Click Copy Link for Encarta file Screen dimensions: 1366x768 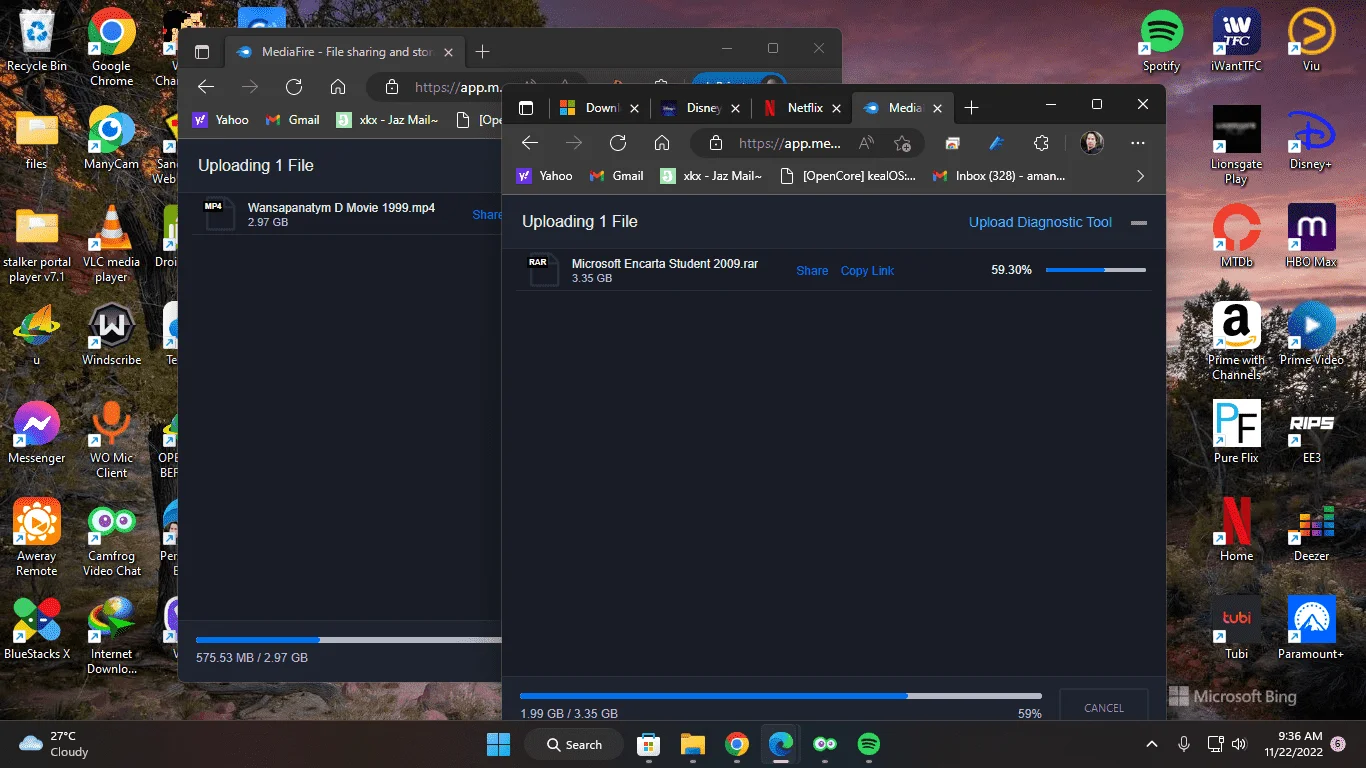click(867, 271)
